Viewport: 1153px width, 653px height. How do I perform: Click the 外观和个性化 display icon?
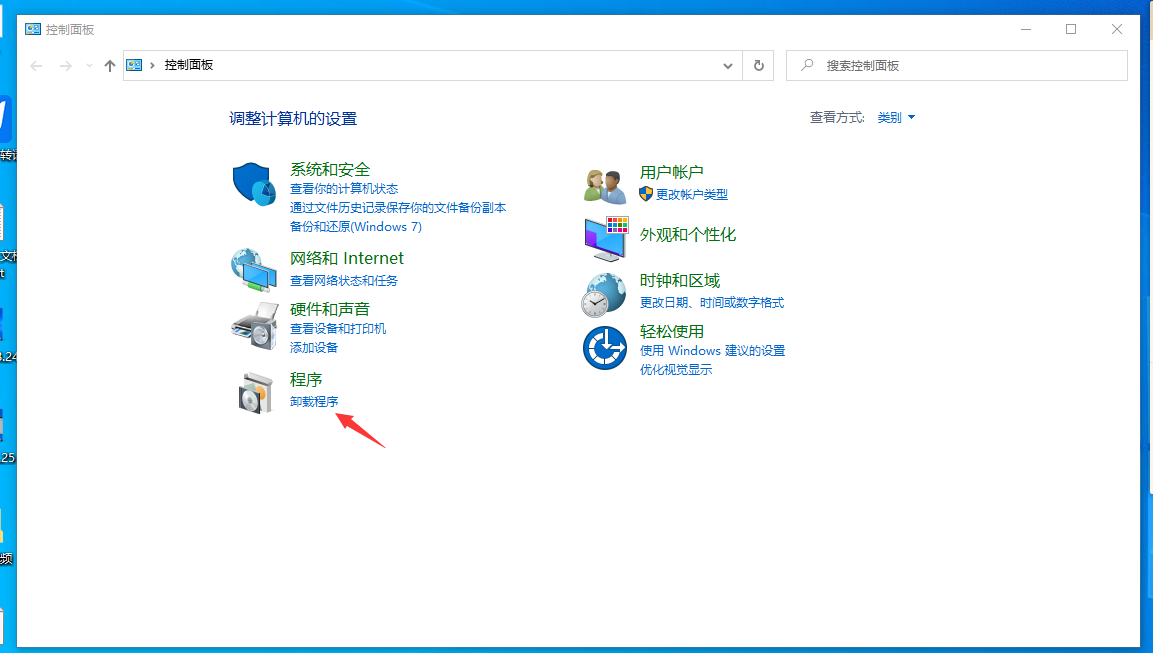[x=604, y=240]
